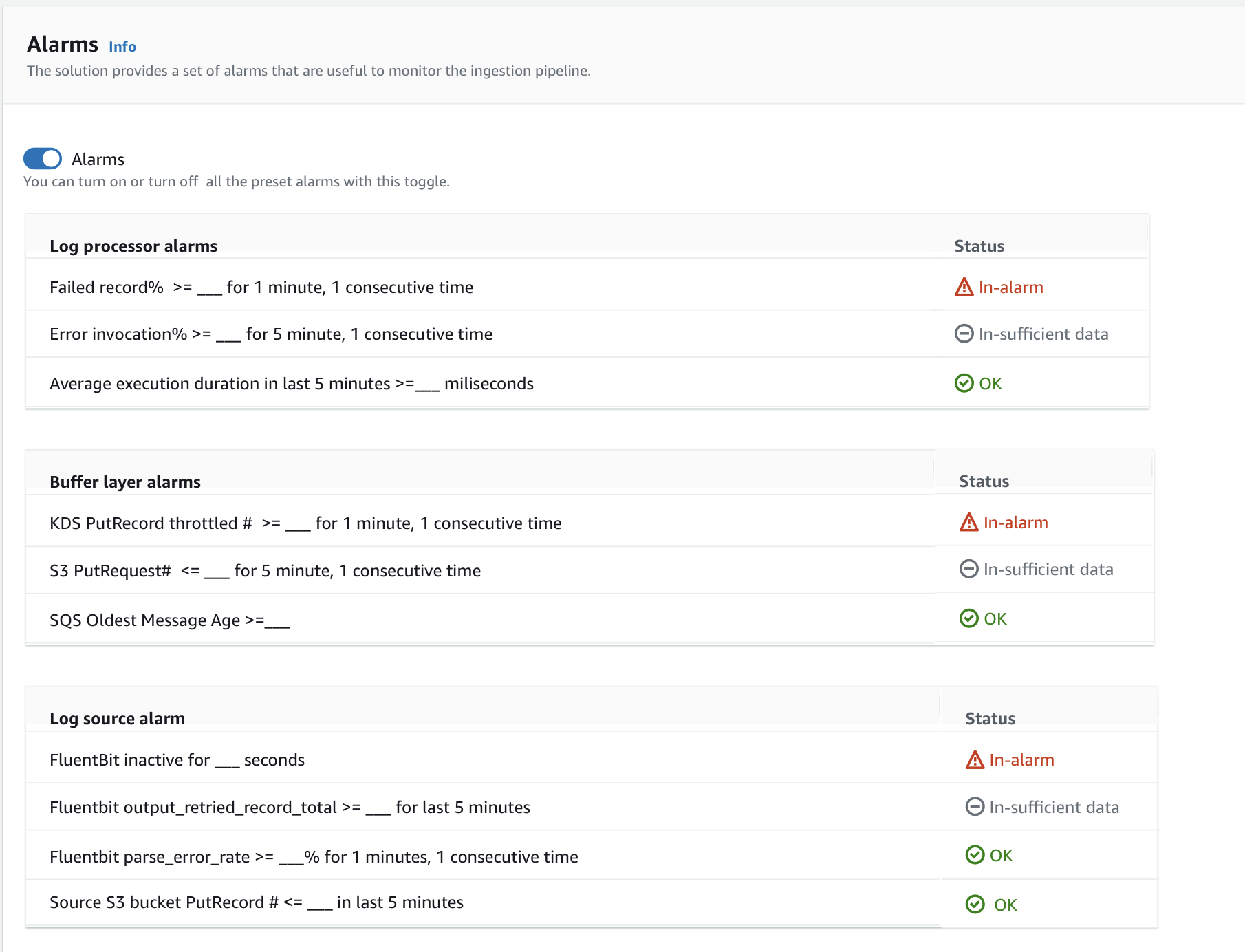Screen dimensions: 1245x952
Task: Select SQS Oldest Message Age alarm text
Action: point(169,620)
